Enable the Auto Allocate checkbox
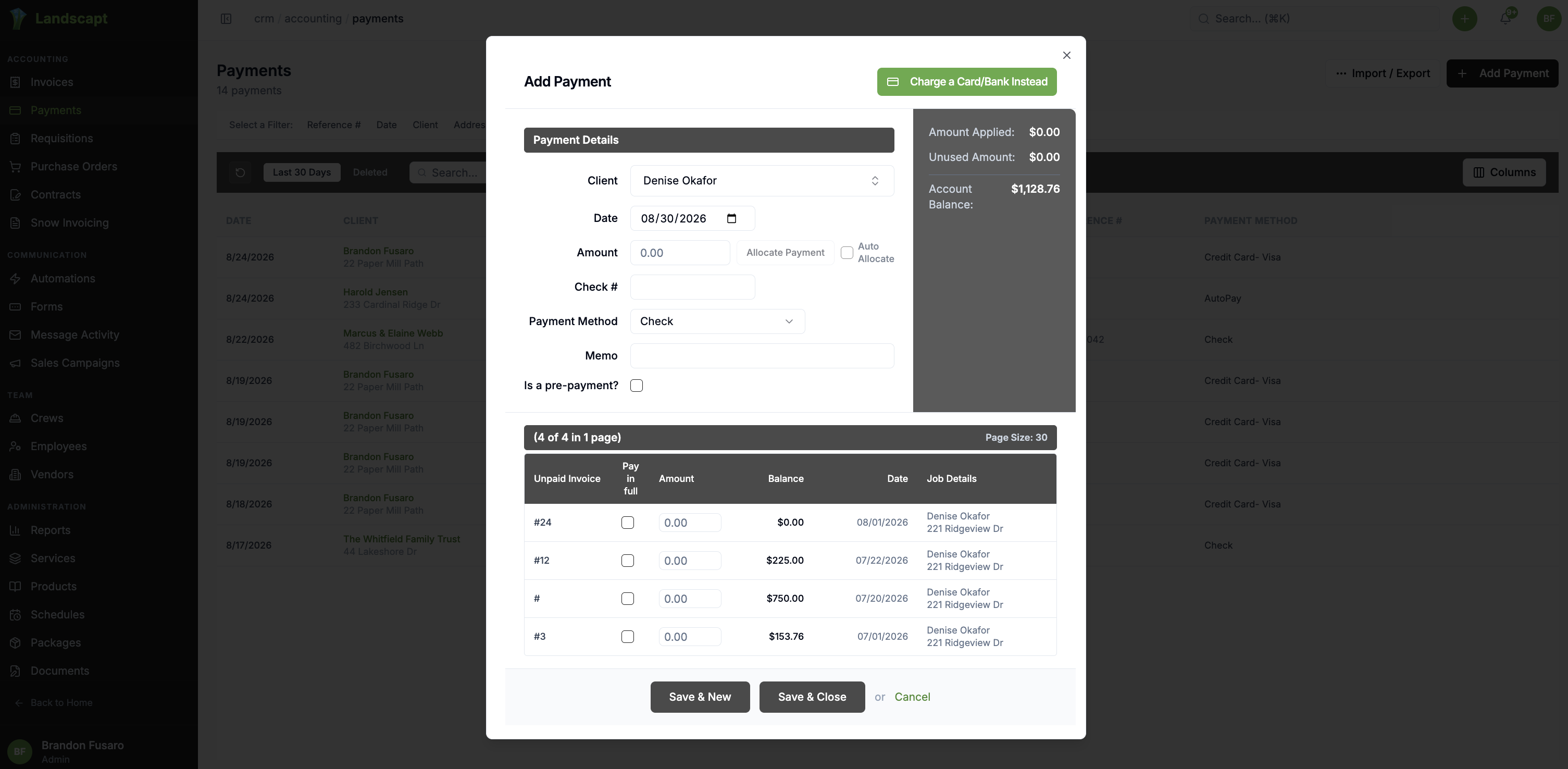The image size is (1568, 769). [x=847, y=253]
